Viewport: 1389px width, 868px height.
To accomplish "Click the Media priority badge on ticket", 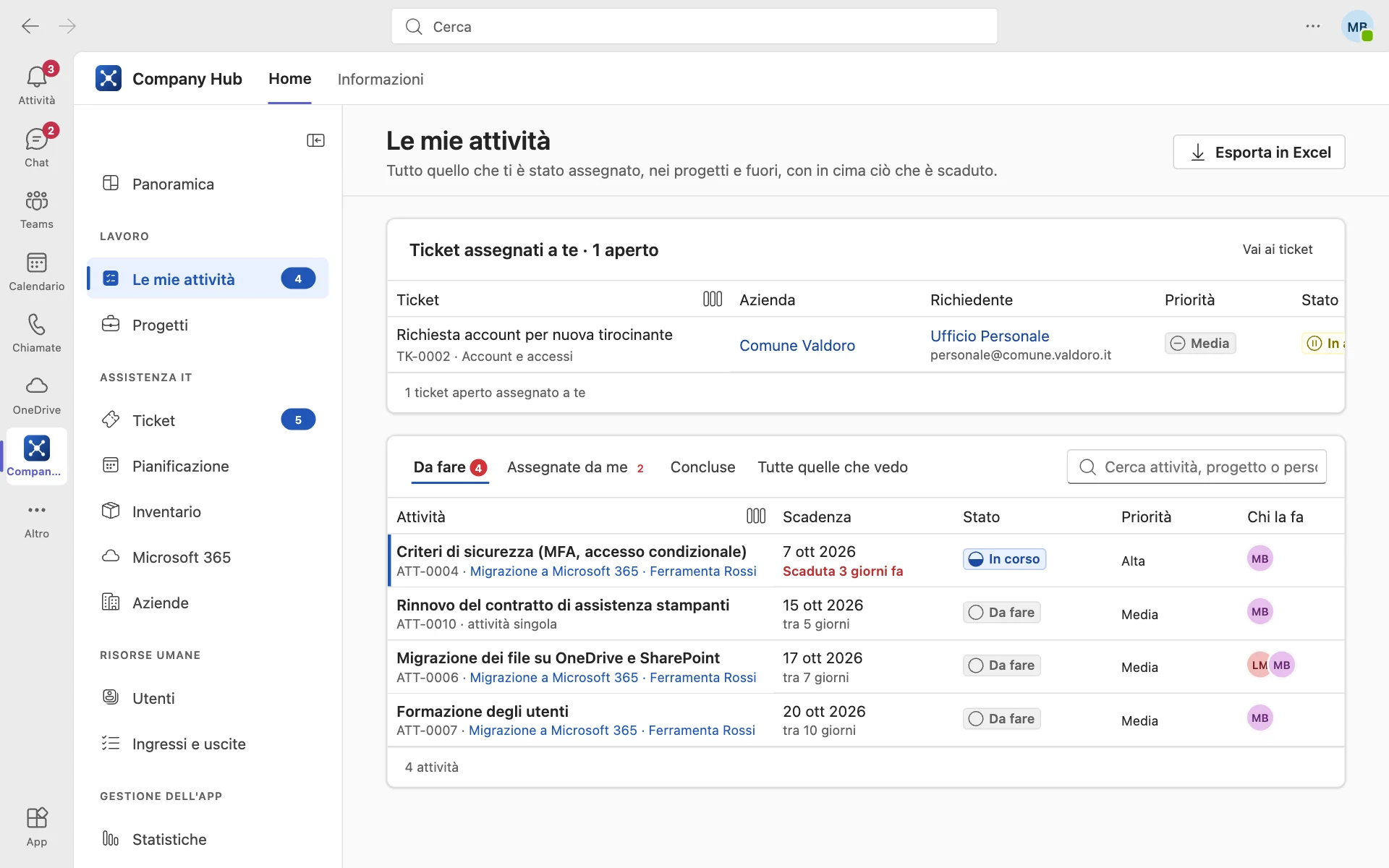I will click(x=1200, y=343).
